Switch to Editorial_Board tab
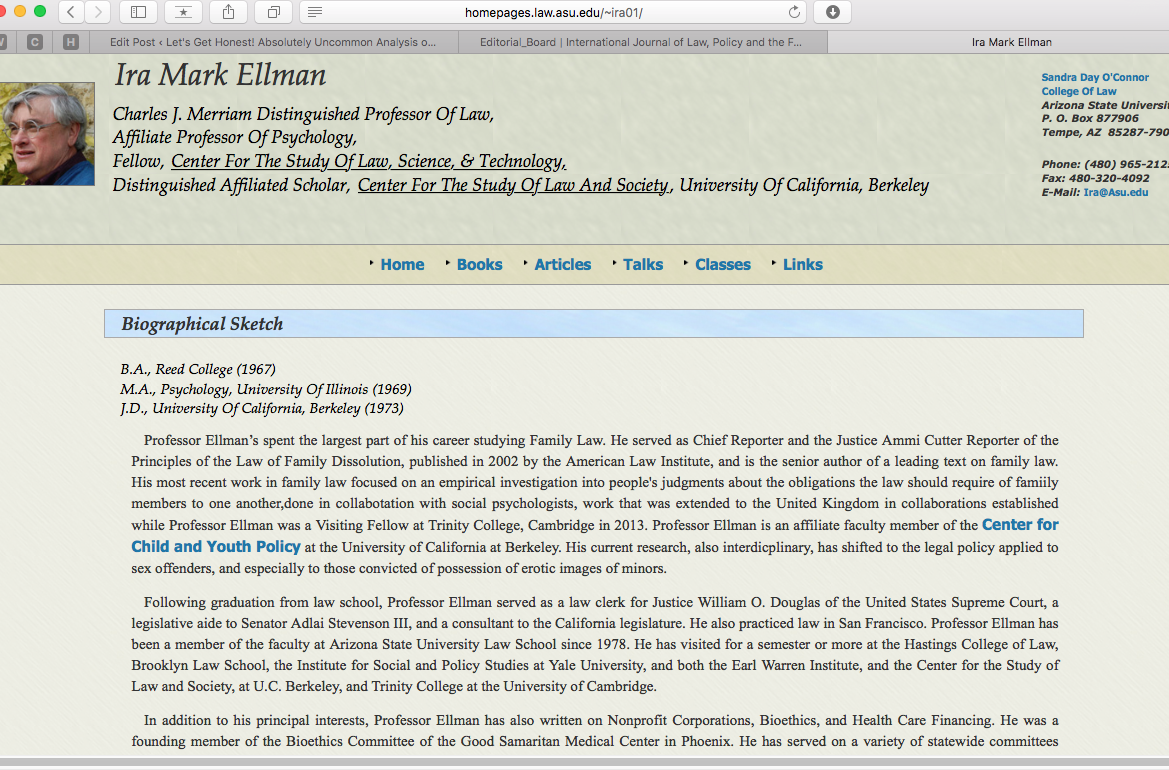Image resolution: width=1169 pixels, height=770 pixels. (x=641, y=42)
